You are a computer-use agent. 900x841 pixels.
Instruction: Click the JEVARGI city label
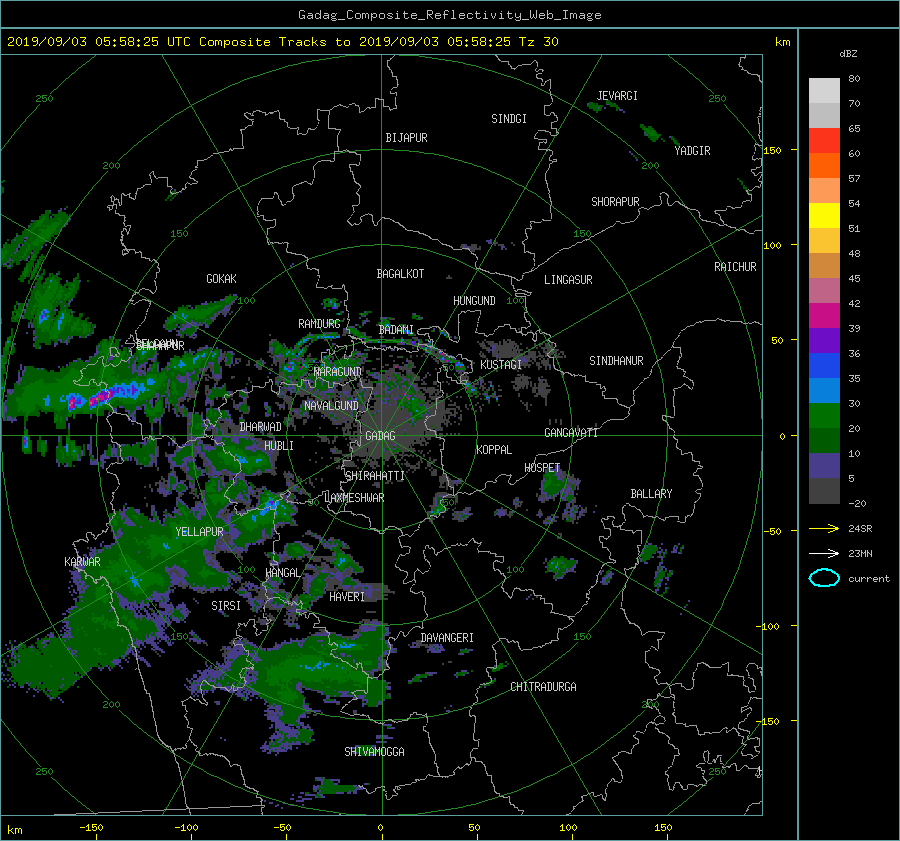pyautogui.click(x=617, y=96)
